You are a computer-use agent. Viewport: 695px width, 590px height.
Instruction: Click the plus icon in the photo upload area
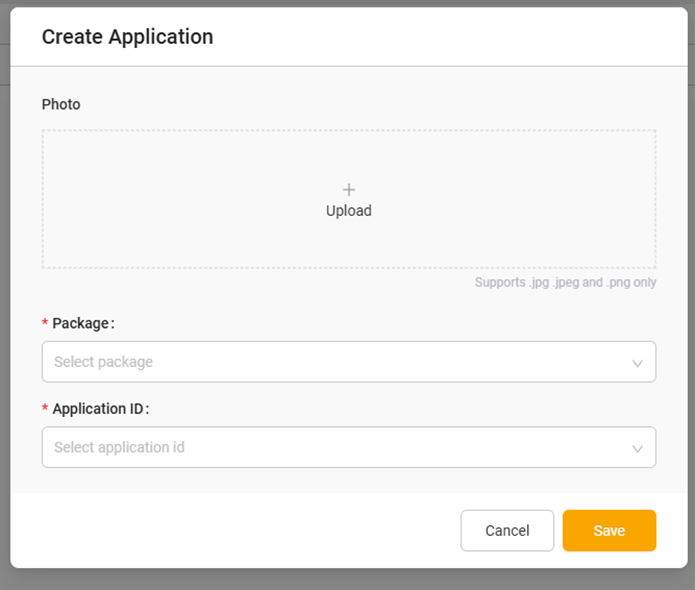click(349, 190)
